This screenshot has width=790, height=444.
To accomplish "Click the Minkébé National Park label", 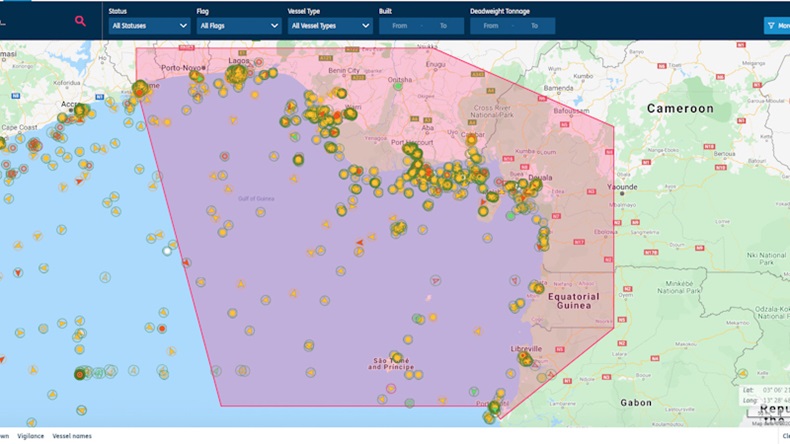I will coord(679,287).
